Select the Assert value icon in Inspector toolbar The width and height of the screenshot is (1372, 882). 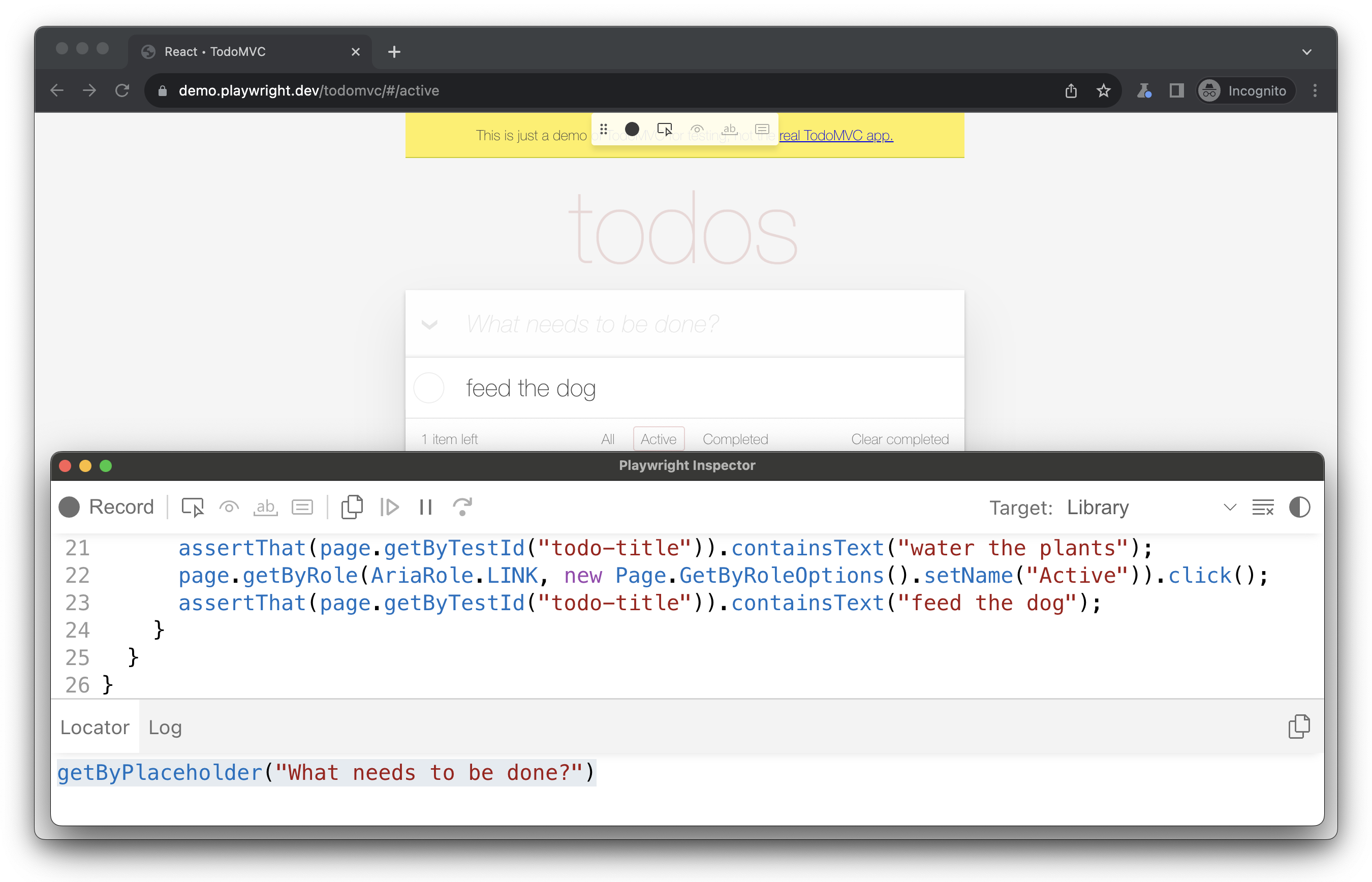click(x=302, y=507)
